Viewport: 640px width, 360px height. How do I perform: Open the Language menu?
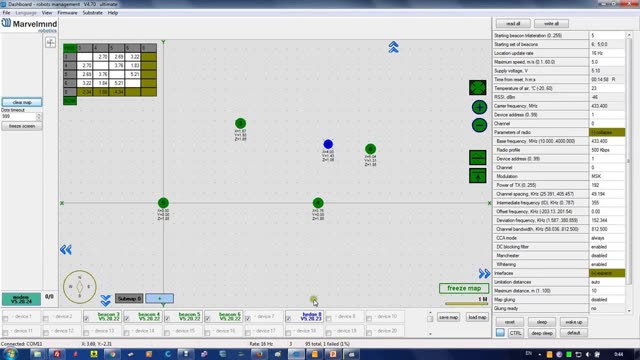26,13
